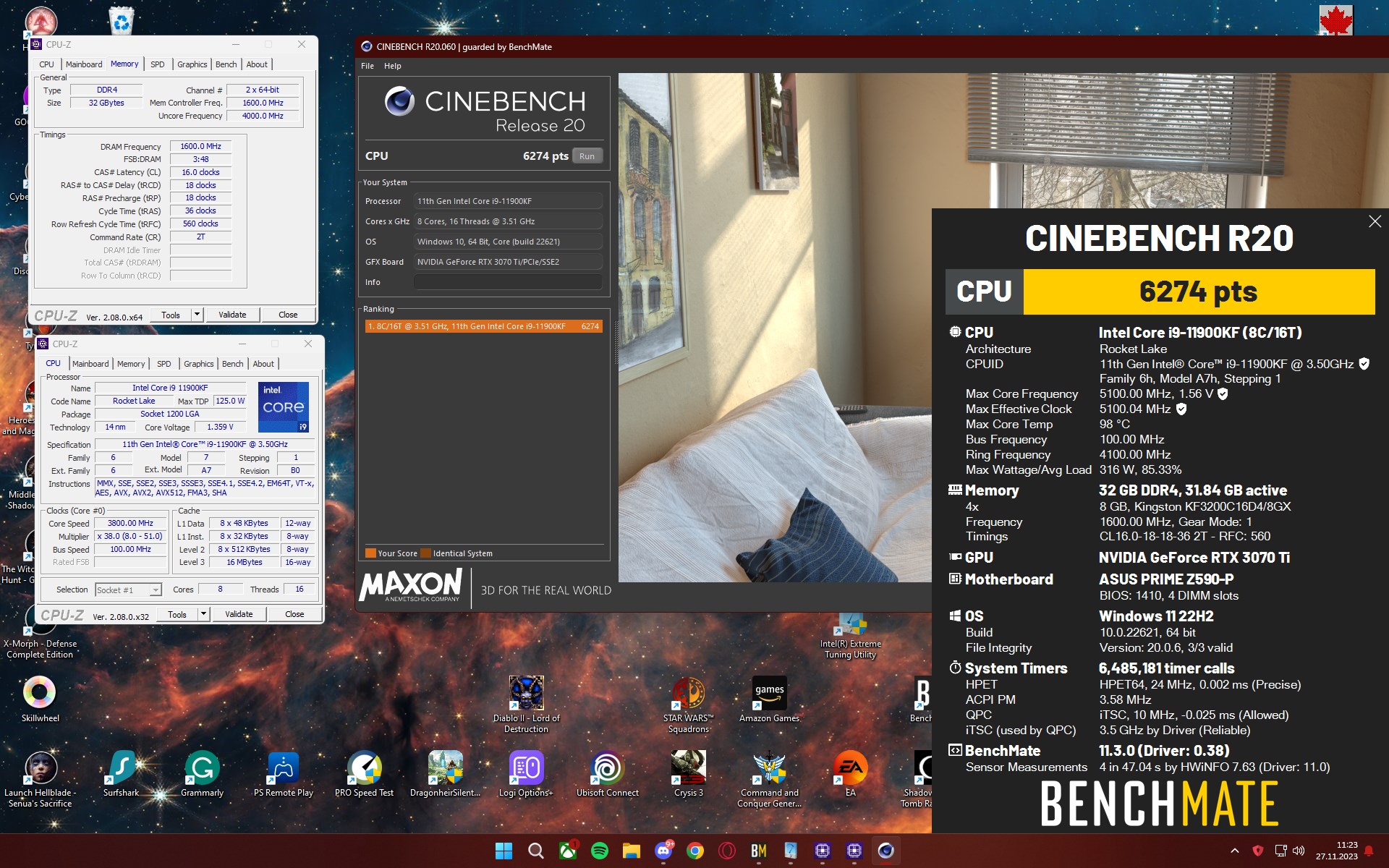Launch Hellblade Senua's Sacrifice shortcut
The height and width of the screenshot is (868, 1389).
pos(41,779)
